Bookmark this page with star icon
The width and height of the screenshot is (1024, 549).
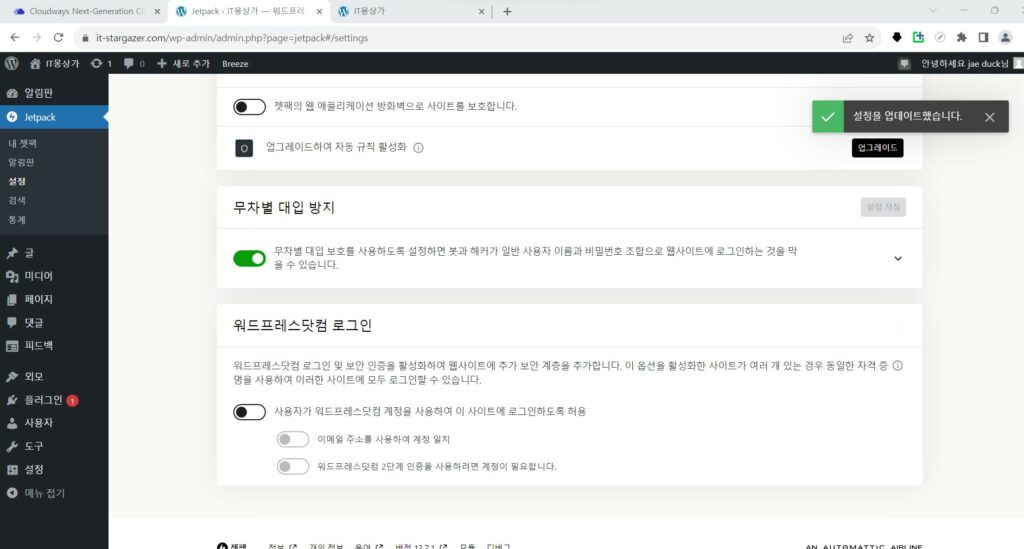[x=869, y=38]
